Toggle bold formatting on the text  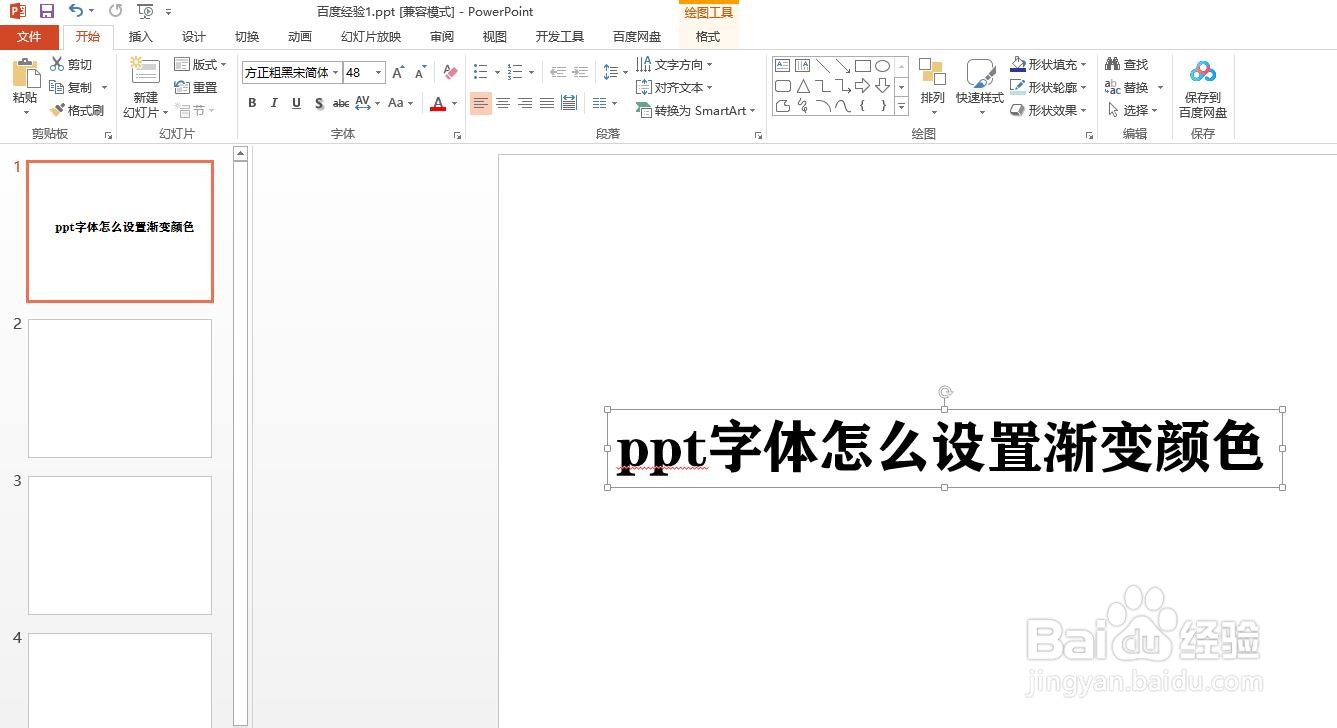pyautogui.click(x=252, y=103)
